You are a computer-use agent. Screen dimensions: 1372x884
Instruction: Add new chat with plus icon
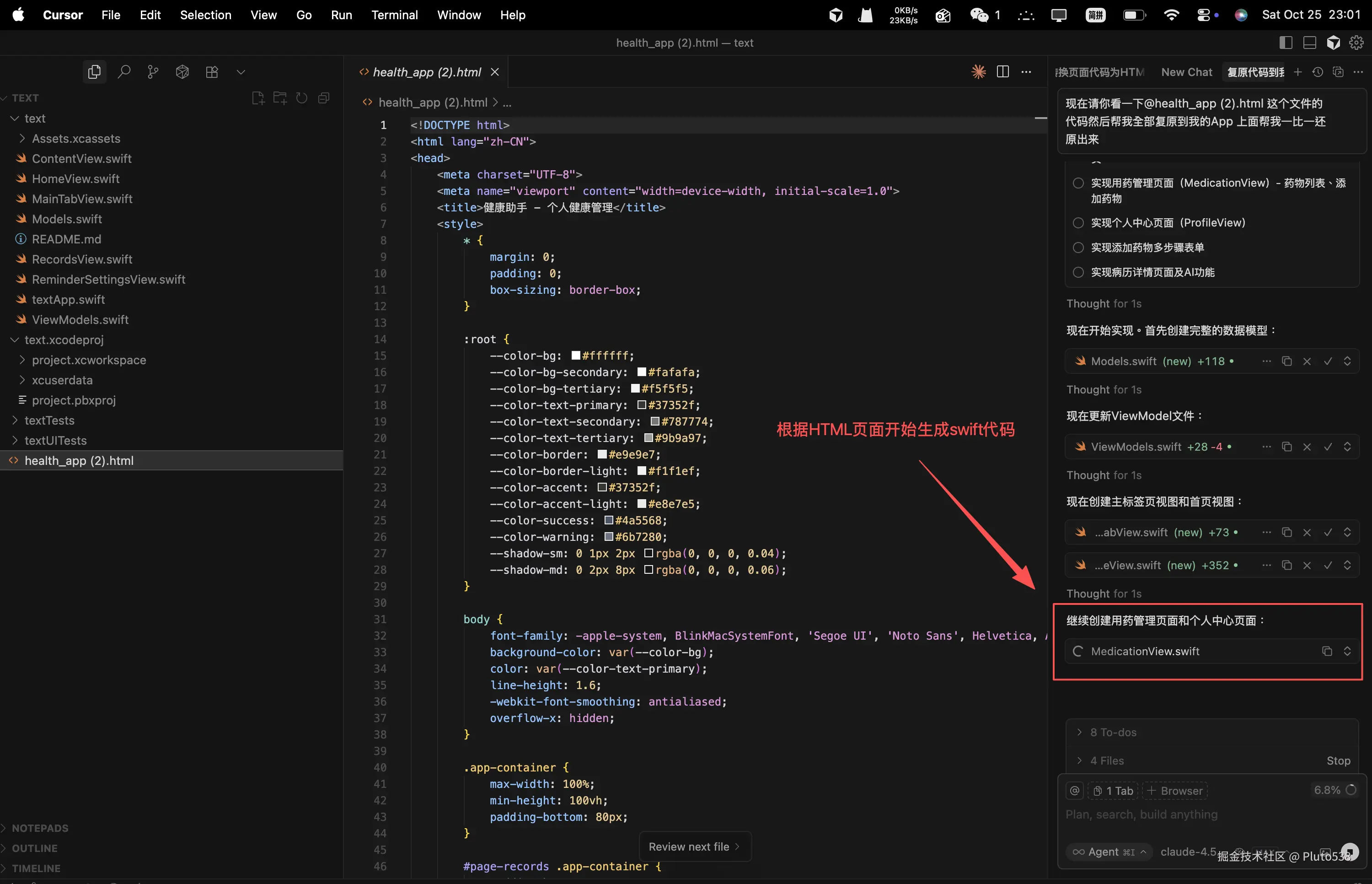[1298, 72]
